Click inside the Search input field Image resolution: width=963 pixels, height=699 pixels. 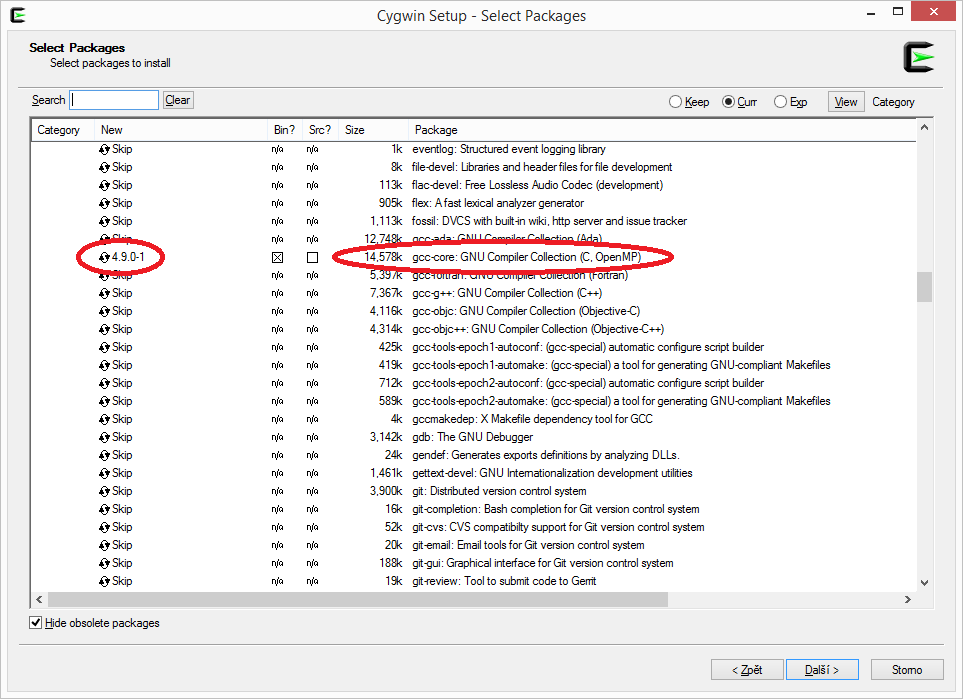(x=114, y=100)
